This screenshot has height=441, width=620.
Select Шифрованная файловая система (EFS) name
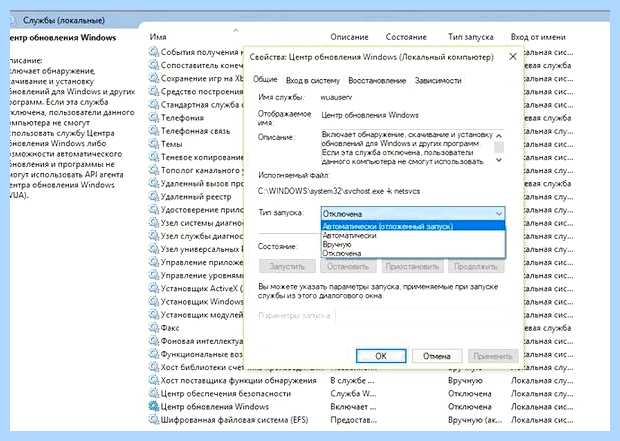(234, 420)
